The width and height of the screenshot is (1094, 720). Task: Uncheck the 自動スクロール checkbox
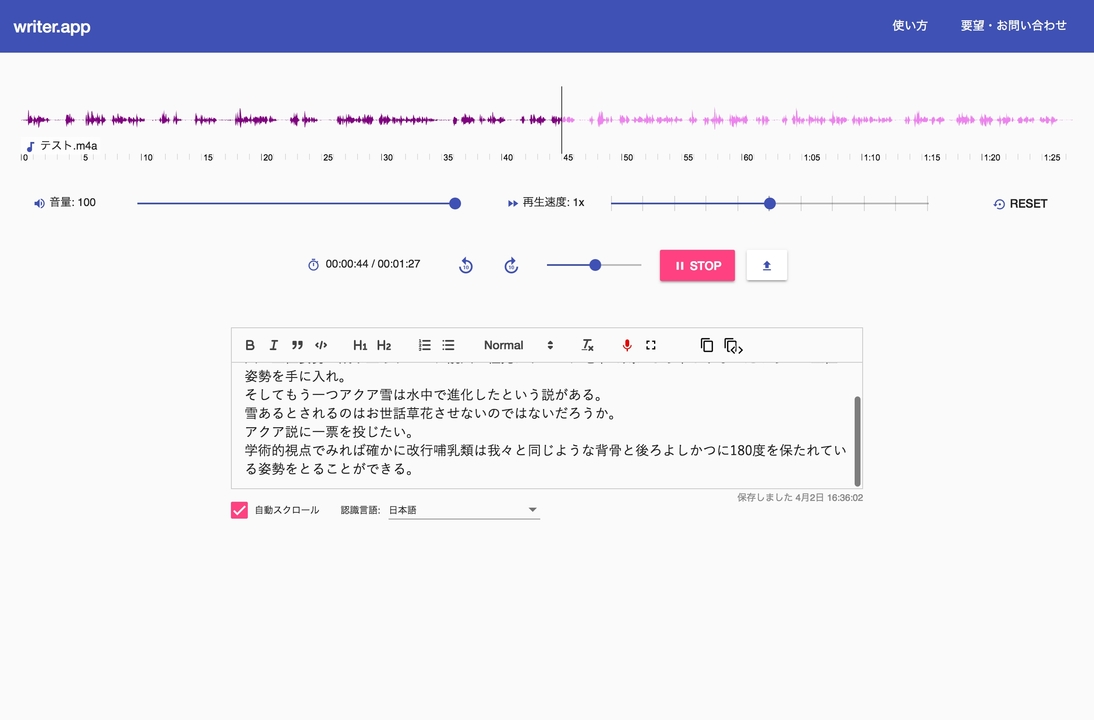click(239, 510)
